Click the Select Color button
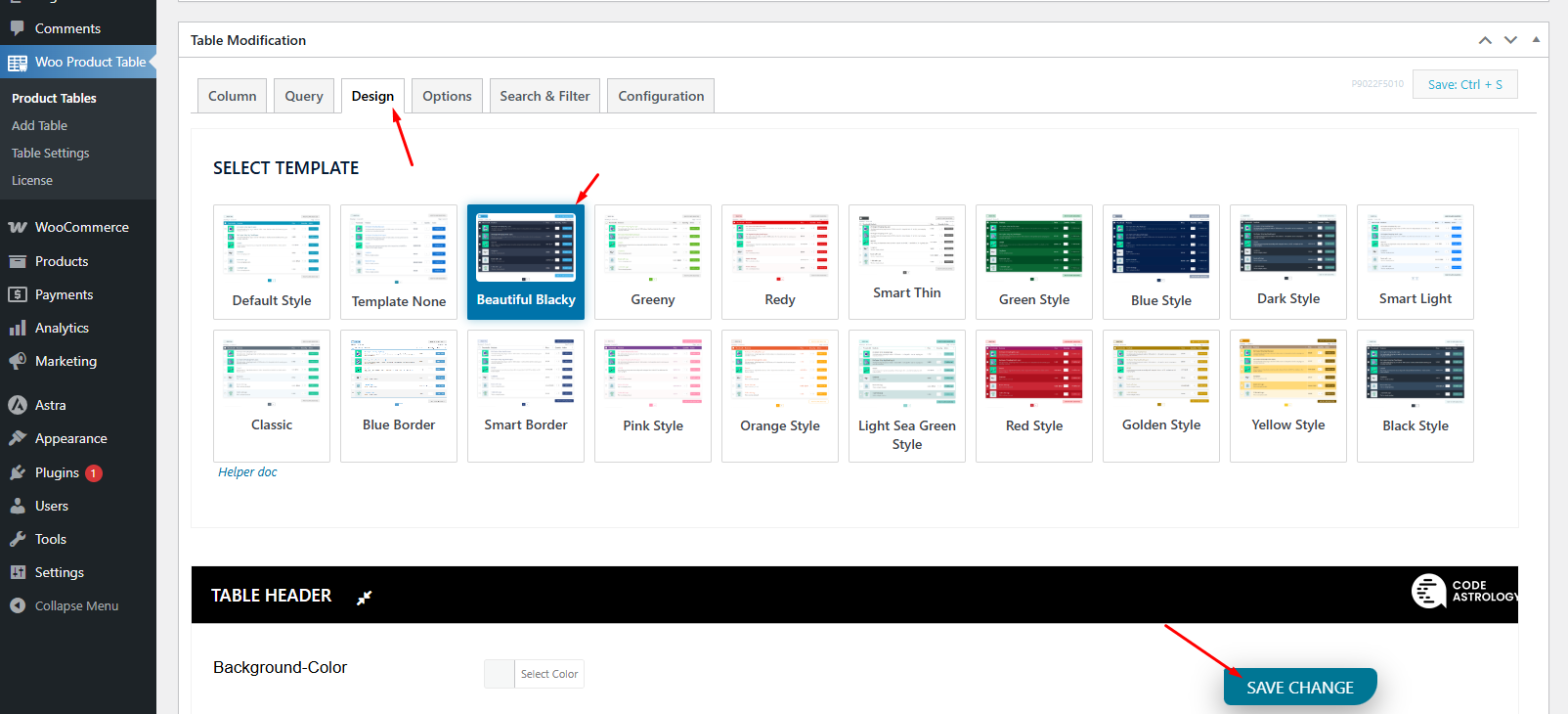The width and height of the screenshot is (1568, 714). [x=549, y=674]
